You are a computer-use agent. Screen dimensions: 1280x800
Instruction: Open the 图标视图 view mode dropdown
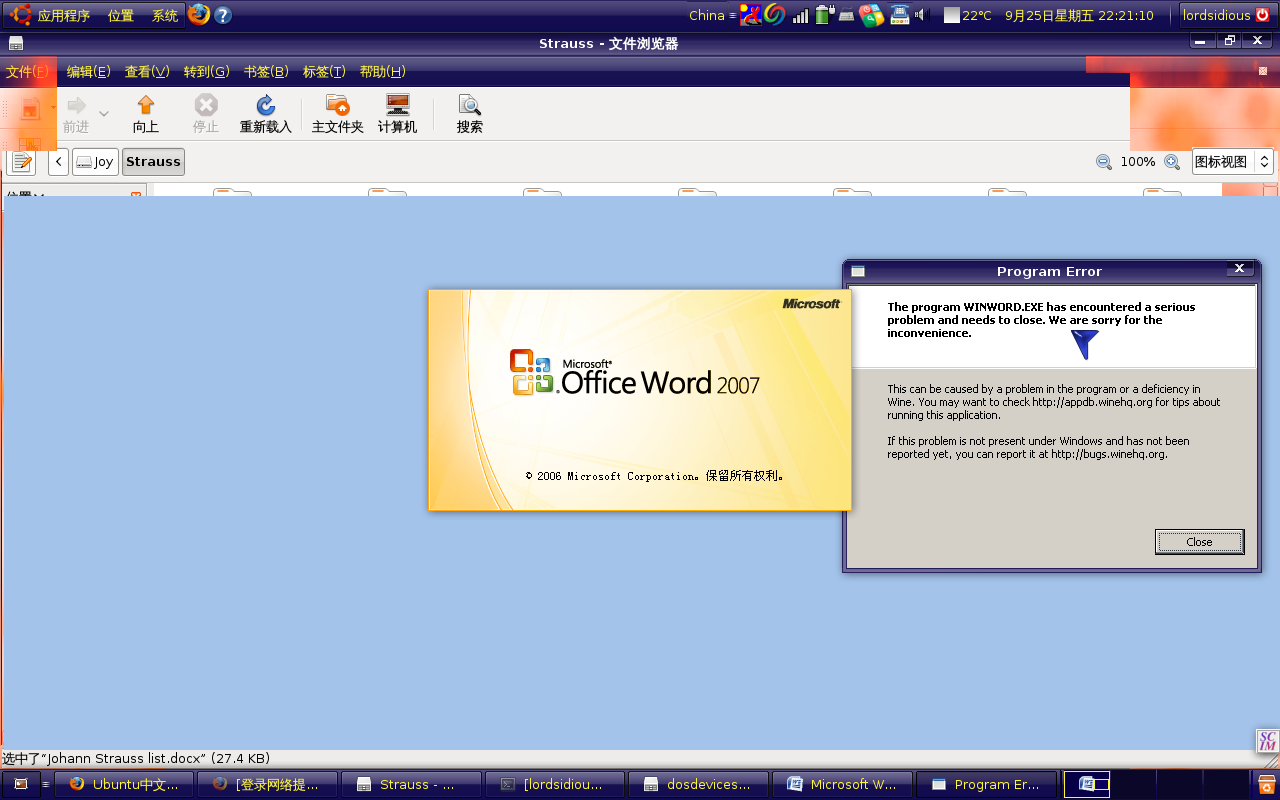click(x=1233, y=162)
